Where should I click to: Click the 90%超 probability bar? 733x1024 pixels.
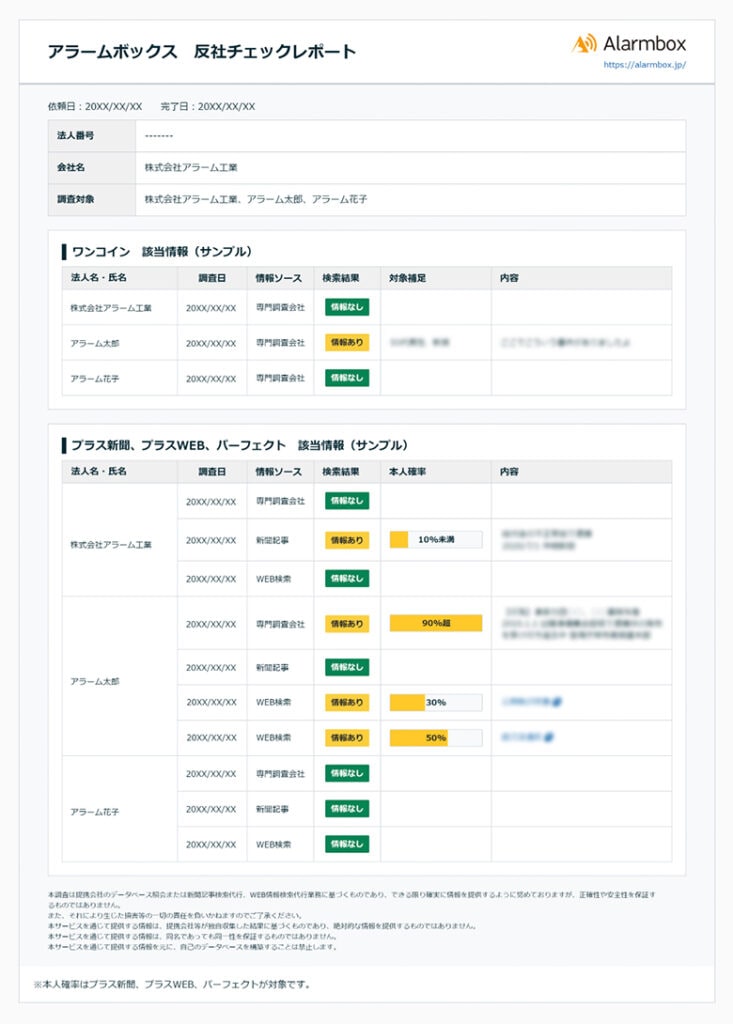[435, 623]
